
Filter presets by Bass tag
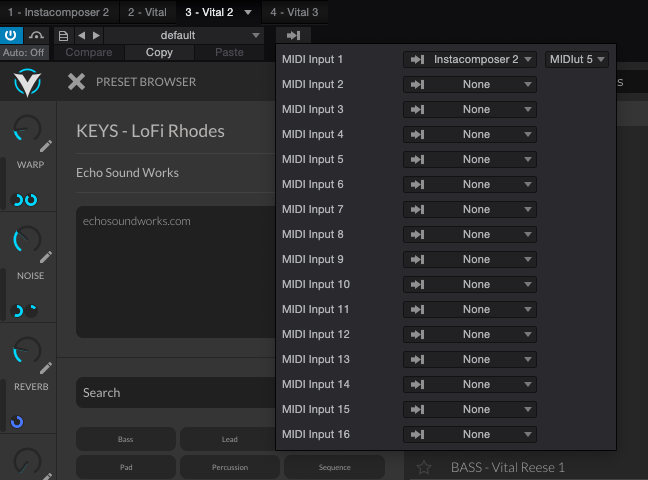click(126, 439)
